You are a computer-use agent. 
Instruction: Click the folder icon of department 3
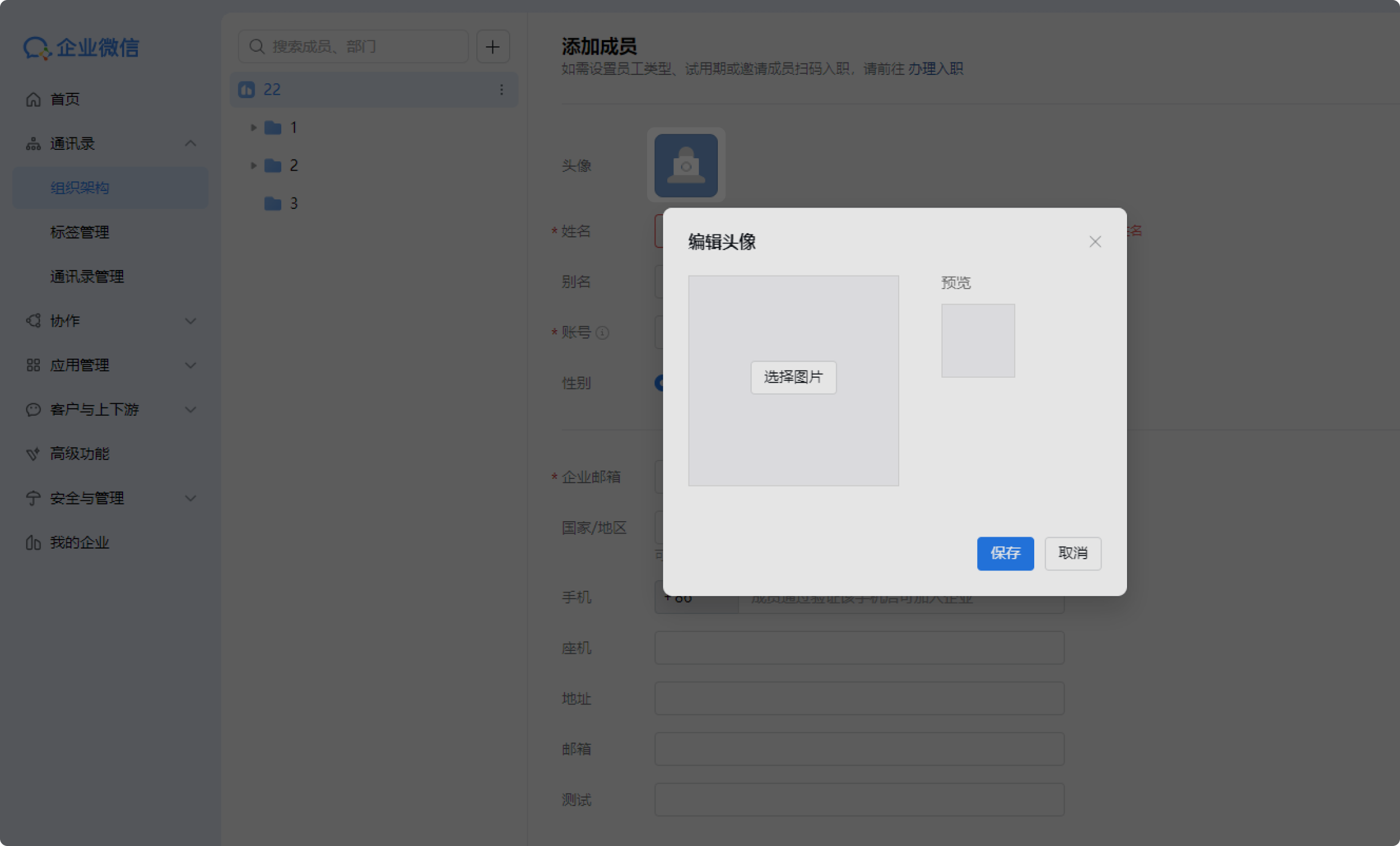[273, 203]
